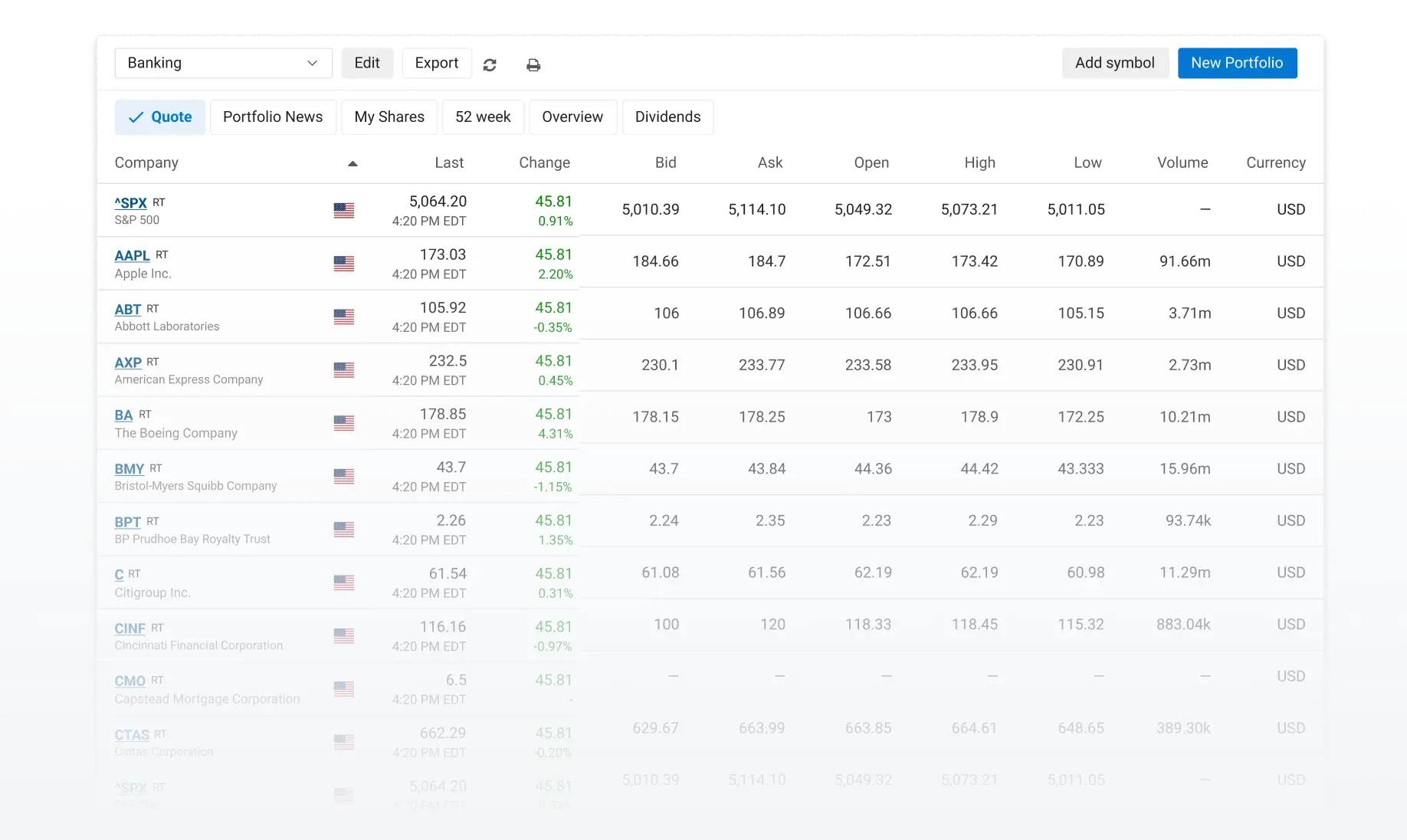
Task: Sort by the Currency column header
Action: pyautogui.click(x=1276, y=162)
